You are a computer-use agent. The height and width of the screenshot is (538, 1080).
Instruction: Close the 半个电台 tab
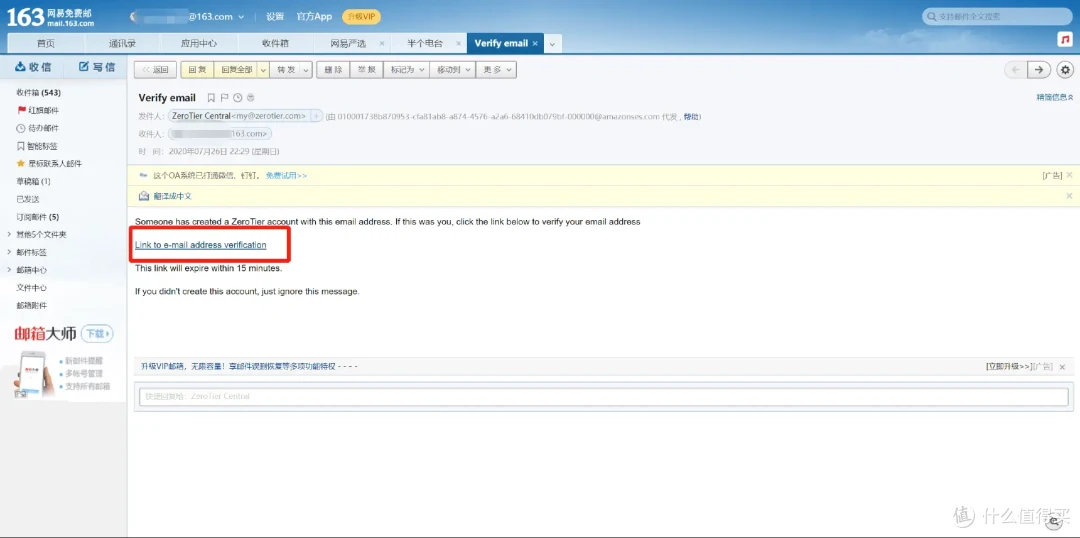[x=457, y=43]
